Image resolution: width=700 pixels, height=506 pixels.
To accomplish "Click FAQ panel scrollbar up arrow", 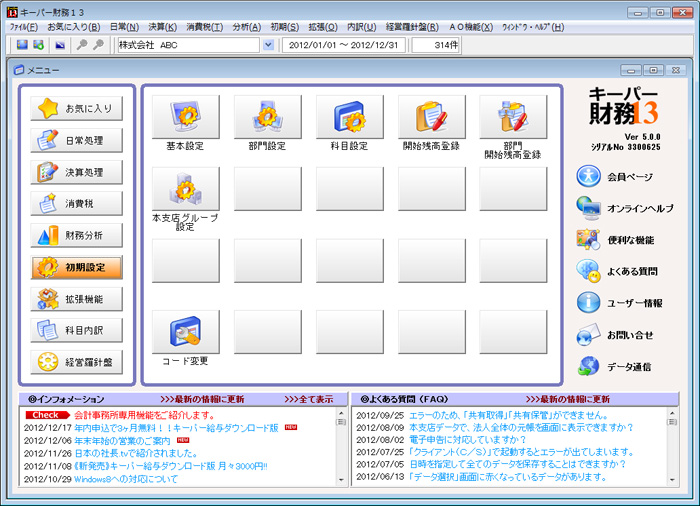I will (672, 413).
